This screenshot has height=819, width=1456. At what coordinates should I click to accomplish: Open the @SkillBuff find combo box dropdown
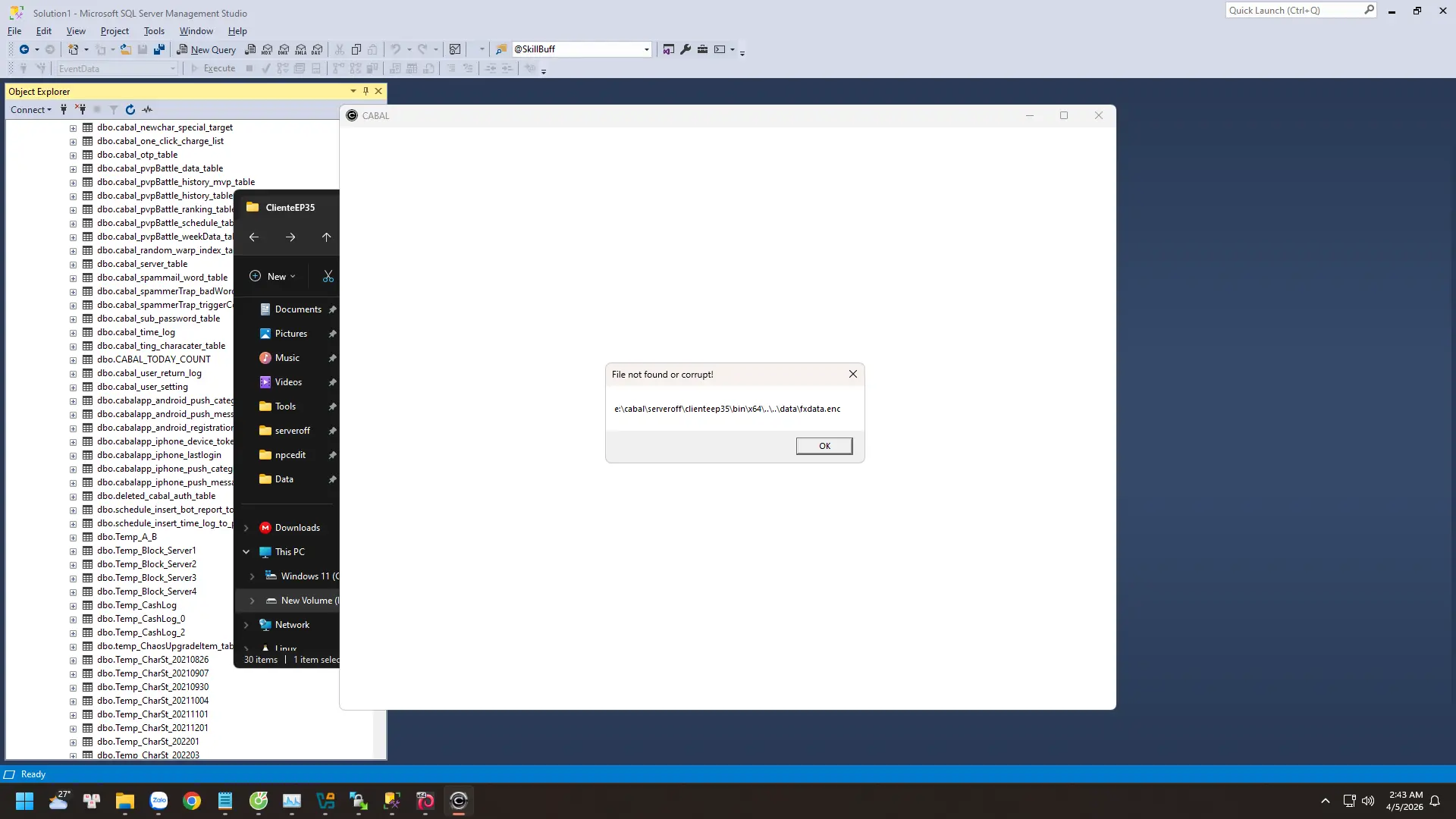pos(647,49)
